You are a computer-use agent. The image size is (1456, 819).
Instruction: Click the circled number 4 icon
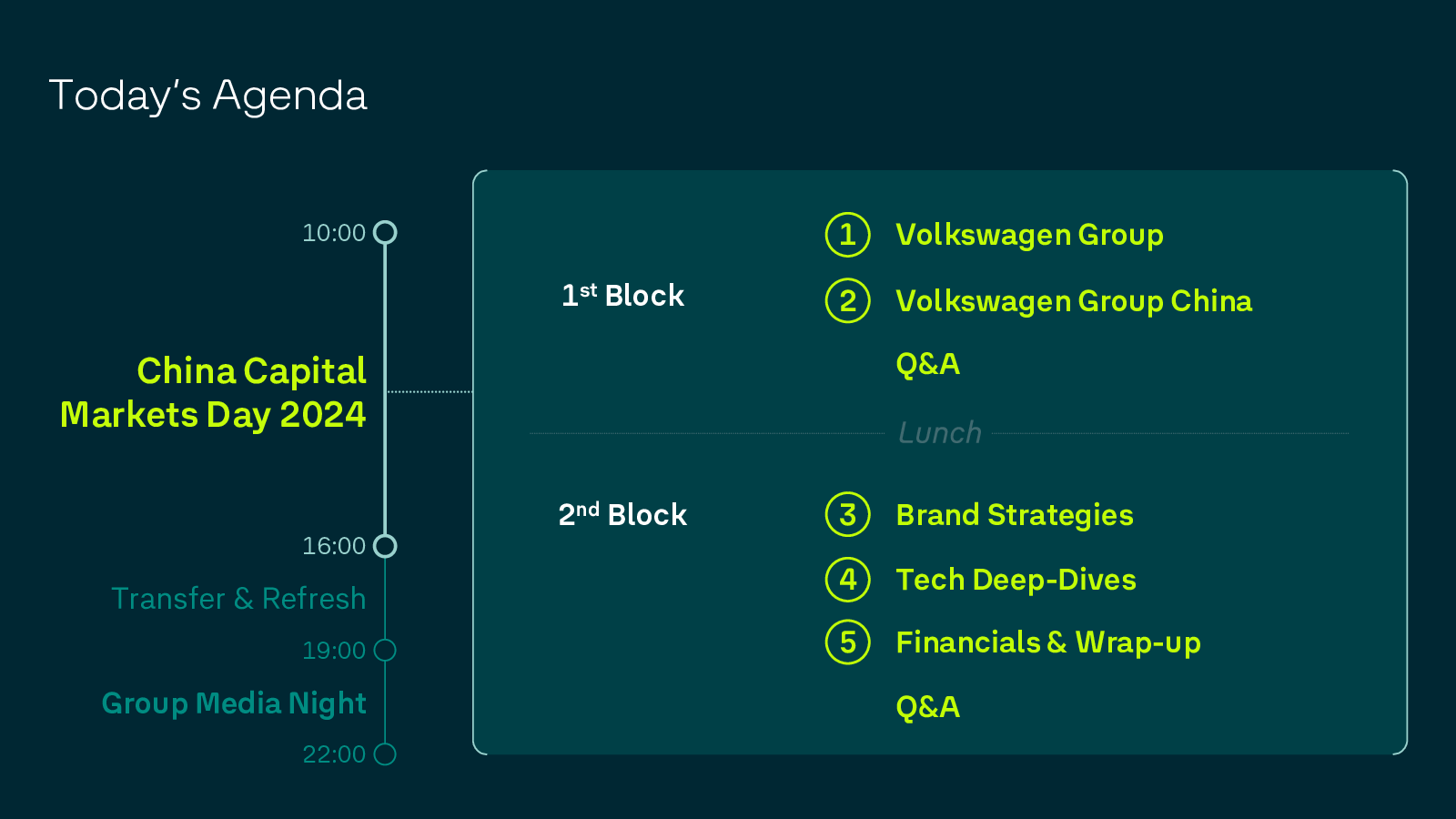pos(847,580)
